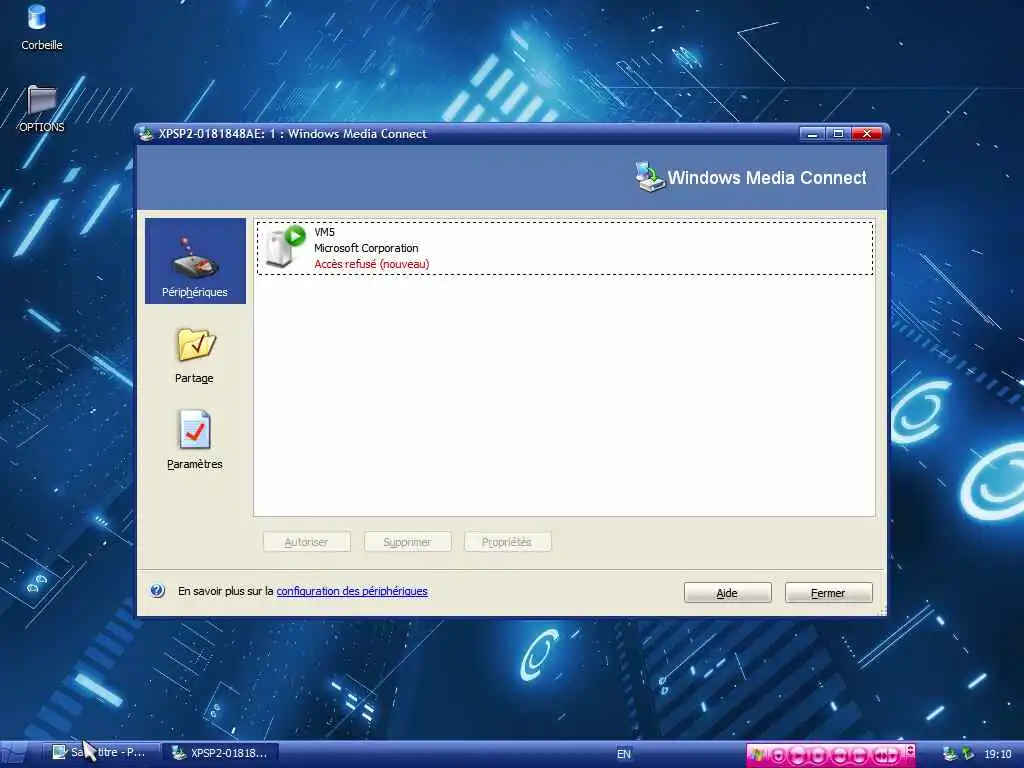Image resolution: width=1024 pixels, height=768 pixels.
Task: Select the 'Microsoft Corporation' device text
Action: (366, 248)
